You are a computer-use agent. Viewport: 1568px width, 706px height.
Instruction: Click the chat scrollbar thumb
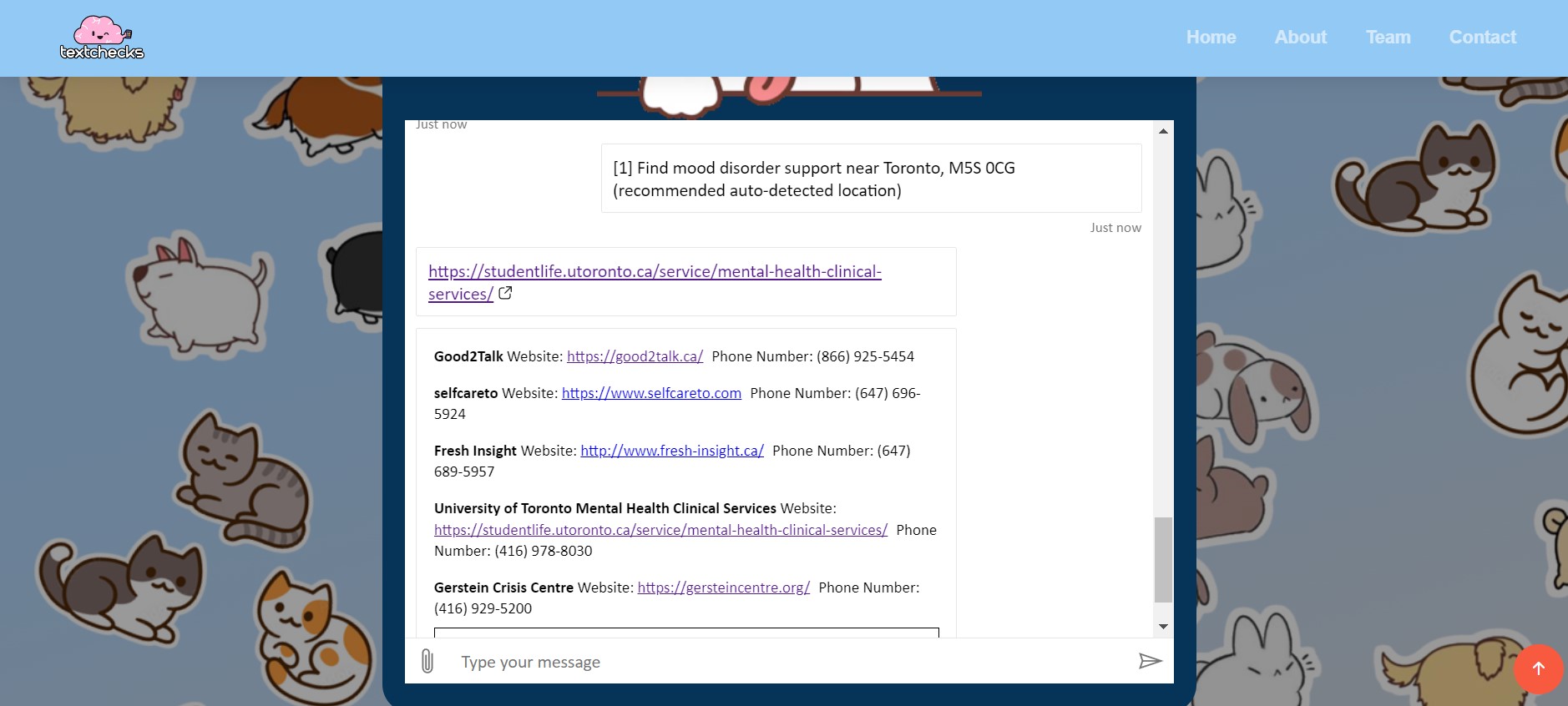[1163, 559]
